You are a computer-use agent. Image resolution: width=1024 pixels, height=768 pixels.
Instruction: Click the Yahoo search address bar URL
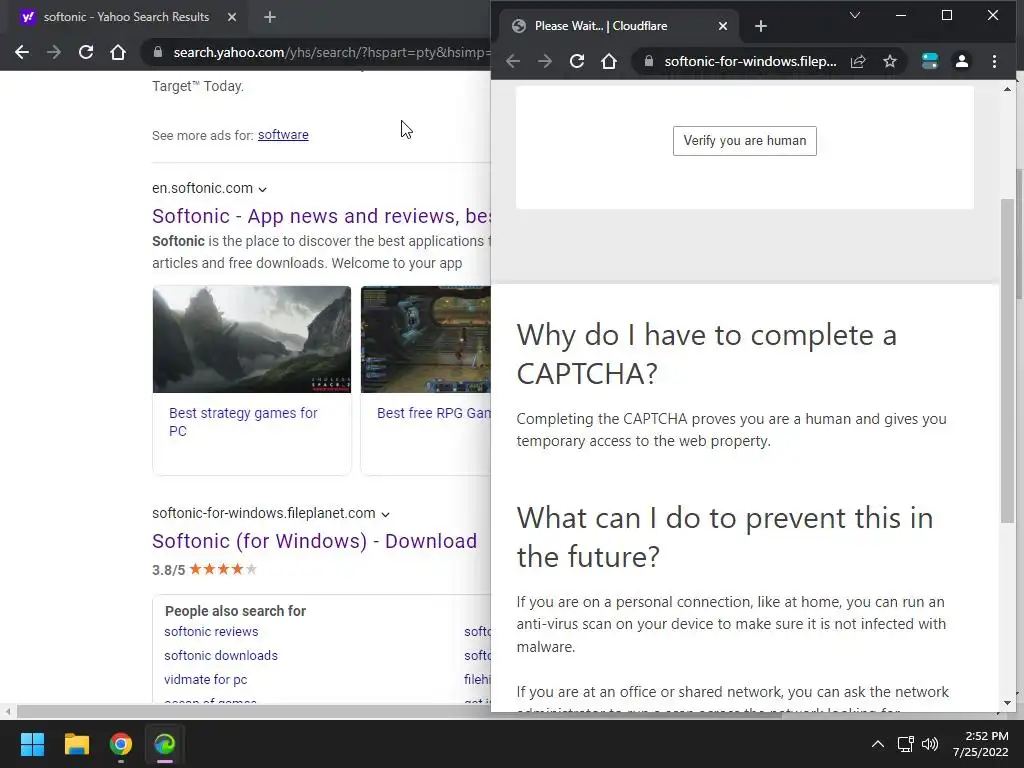(x=331, y=52)
